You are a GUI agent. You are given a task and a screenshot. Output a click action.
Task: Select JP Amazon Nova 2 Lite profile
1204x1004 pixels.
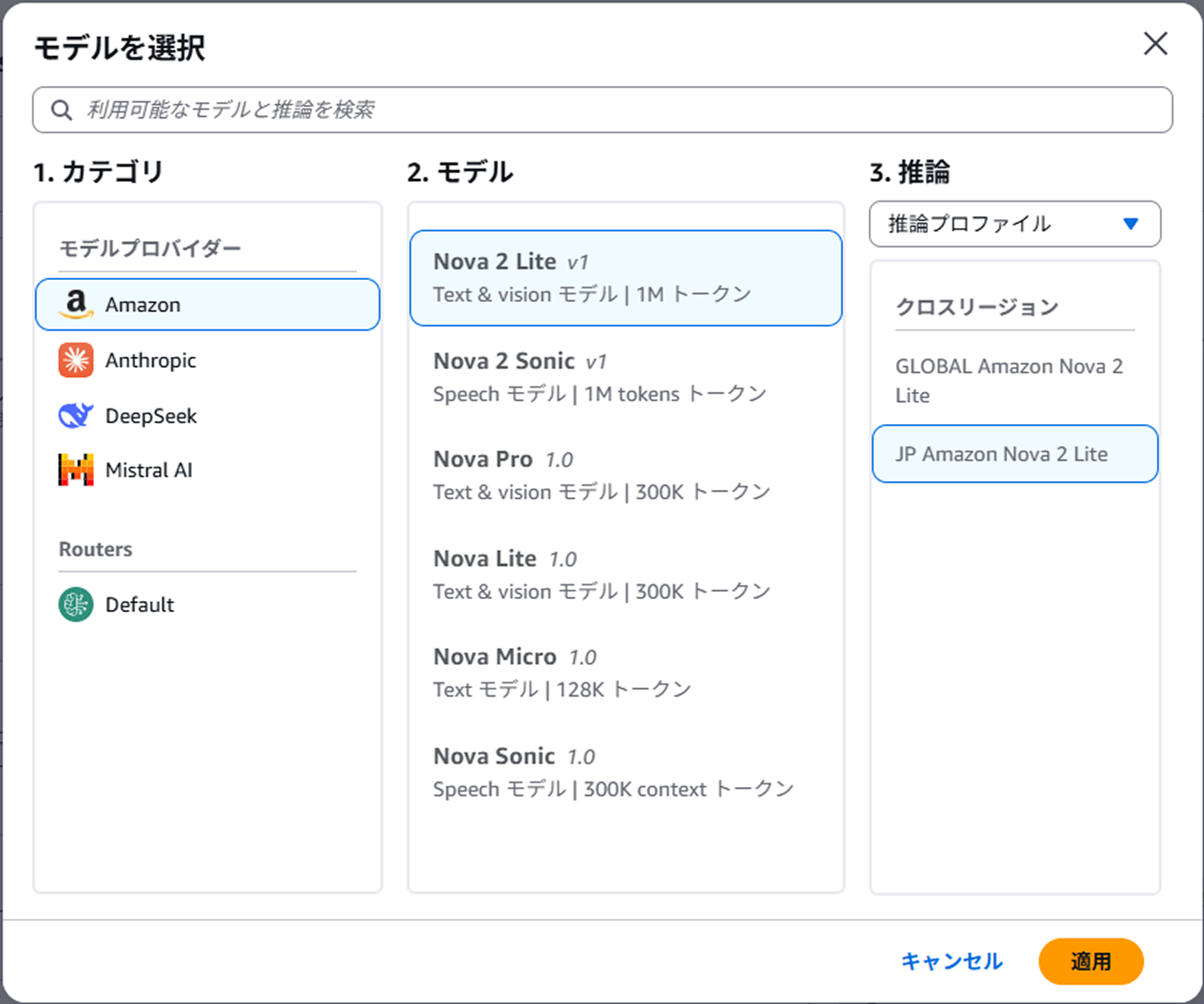coord(1014,454)
